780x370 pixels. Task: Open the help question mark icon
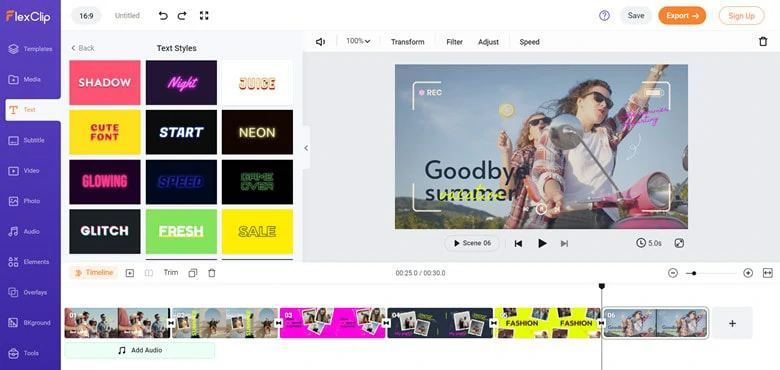(604, 15)
